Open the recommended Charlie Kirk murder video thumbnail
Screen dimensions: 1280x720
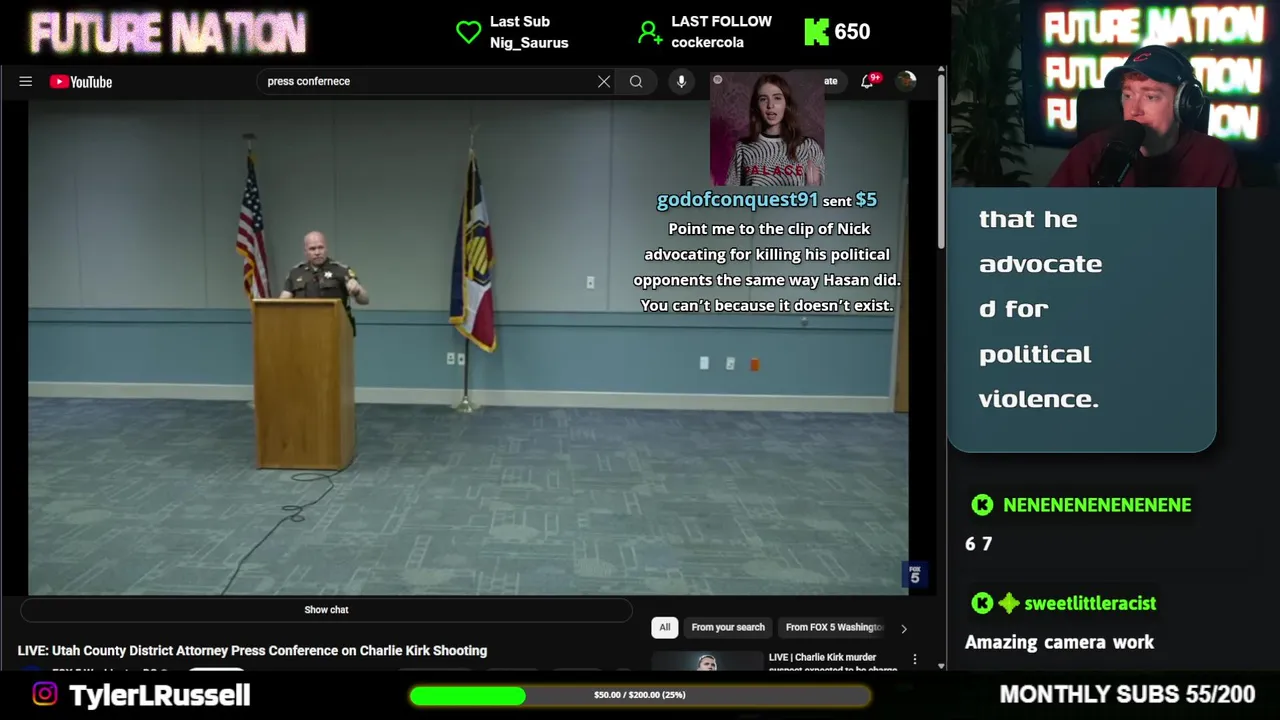tap(707, 660)
